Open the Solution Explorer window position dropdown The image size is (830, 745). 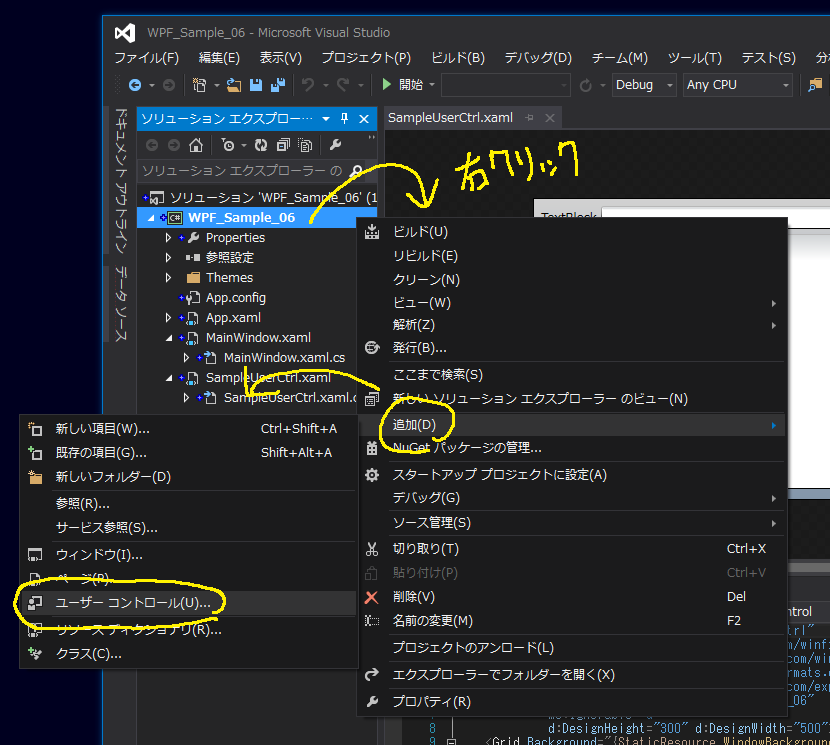click(326, 119)
